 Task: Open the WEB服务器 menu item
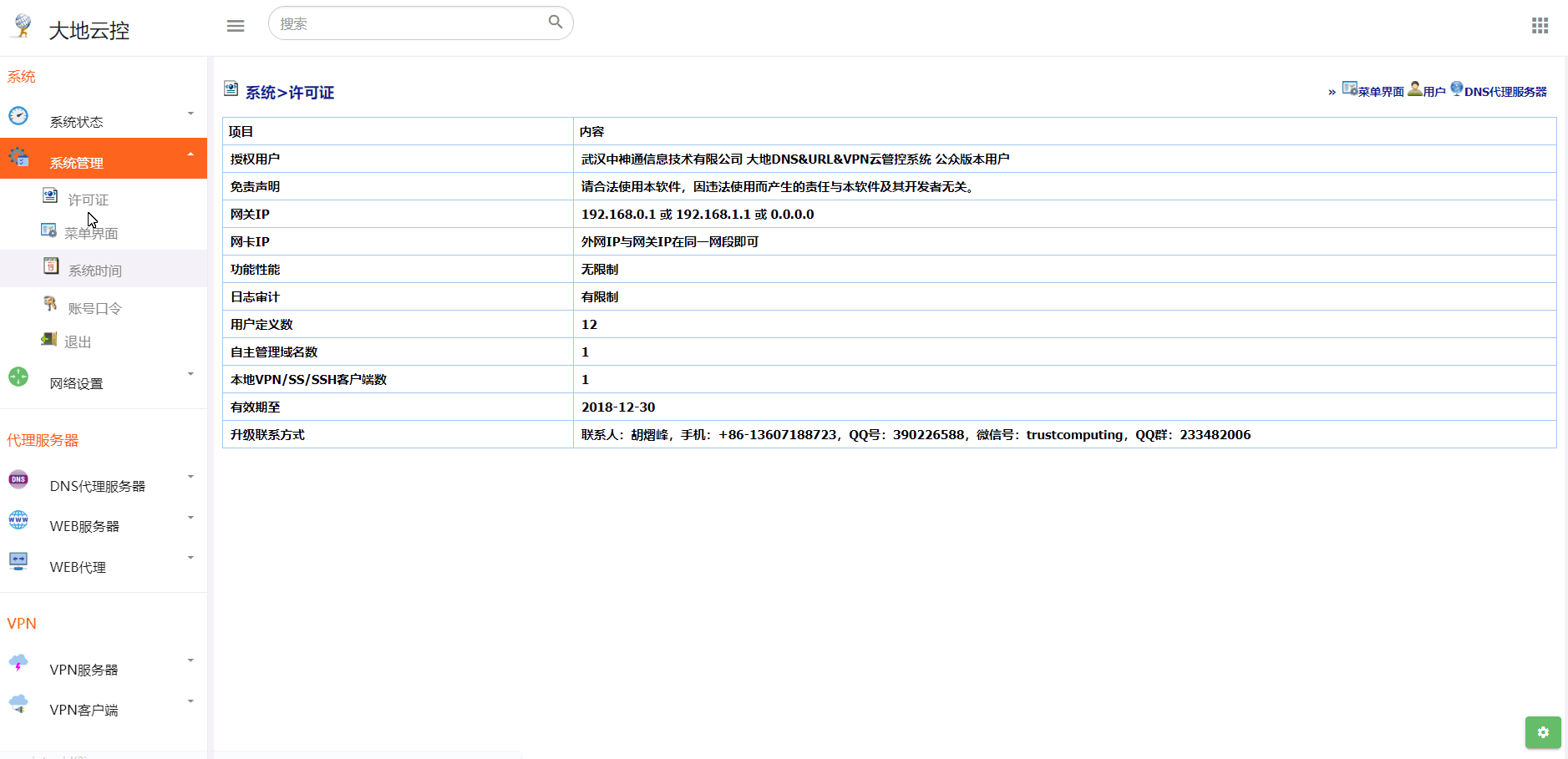pyautogui.click(x=104, y=523)
